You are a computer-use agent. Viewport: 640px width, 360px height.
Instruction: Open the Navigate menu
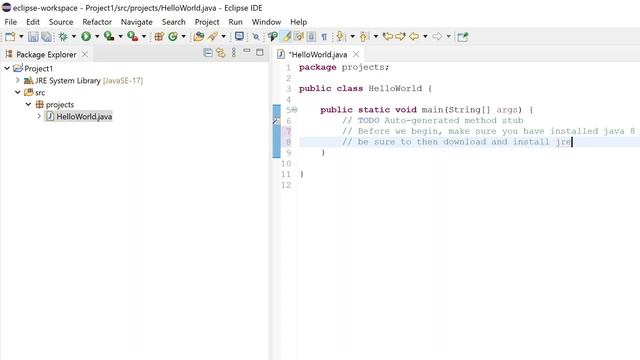coord(137,22)
